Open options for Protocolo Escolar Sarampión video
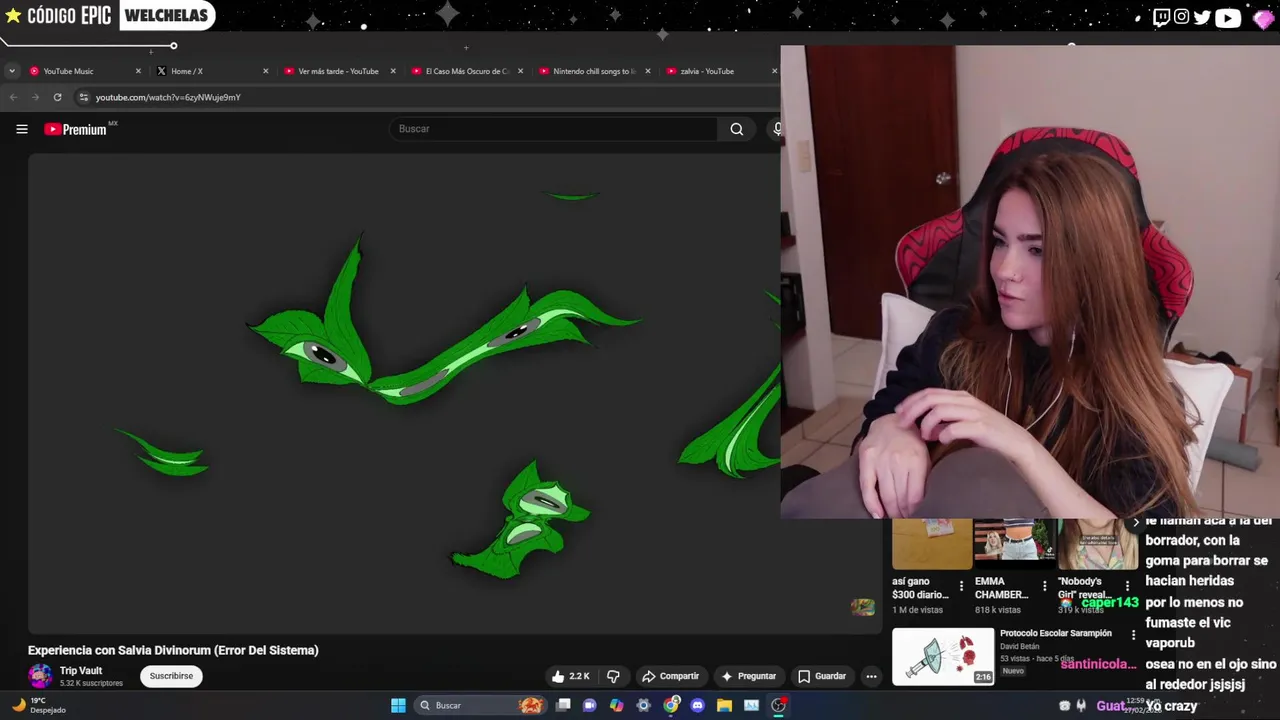This screenshot has width=1280, height=720. pos(1133,635)
